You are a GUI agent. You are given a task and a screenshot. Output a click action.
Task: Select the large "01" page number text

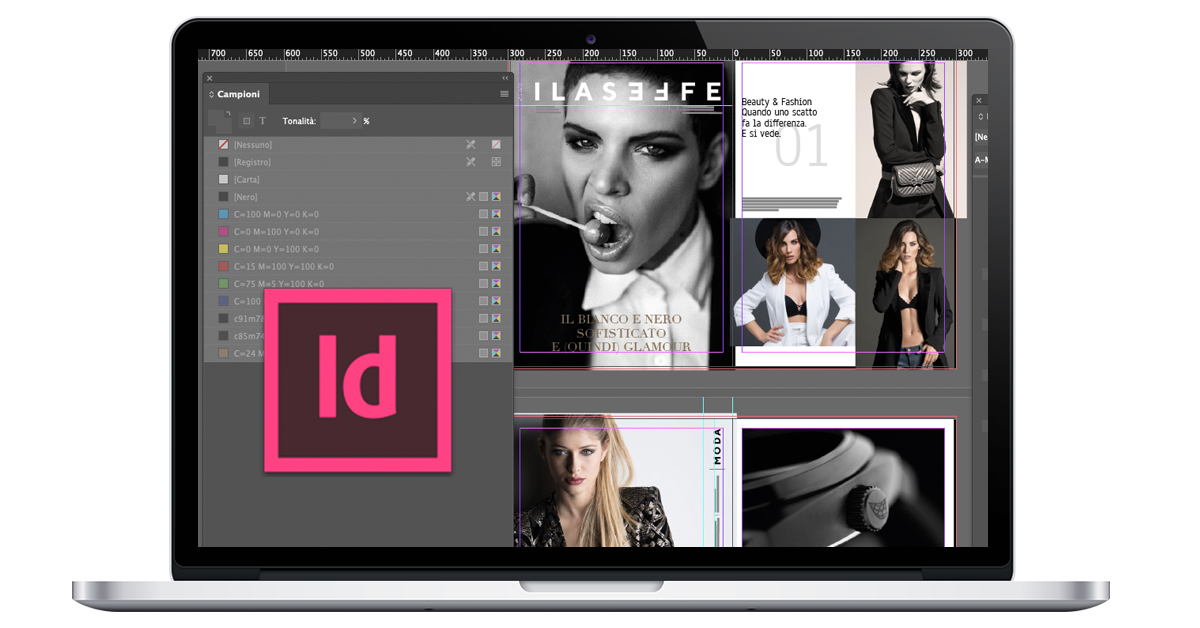click(802, 147)
